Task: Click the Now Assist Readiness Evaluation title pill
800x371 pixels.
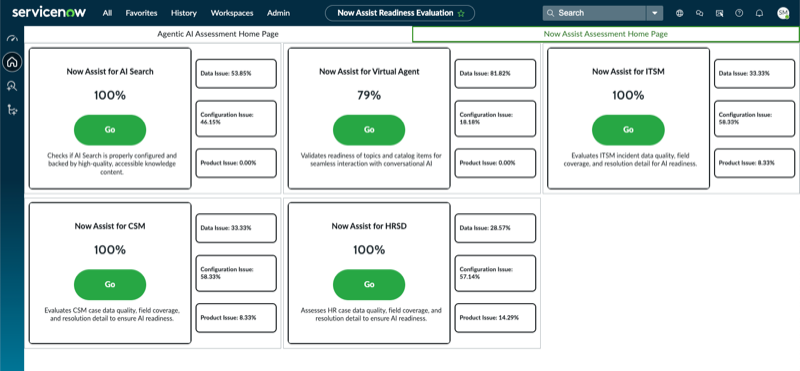Action: [x=400, y=13]
